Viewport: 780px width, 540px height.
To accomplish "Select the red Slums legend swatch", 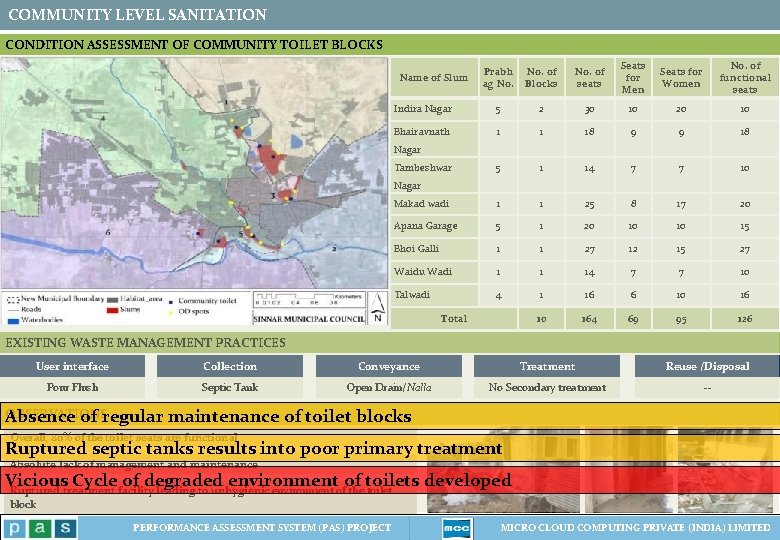I will [112, 310].
